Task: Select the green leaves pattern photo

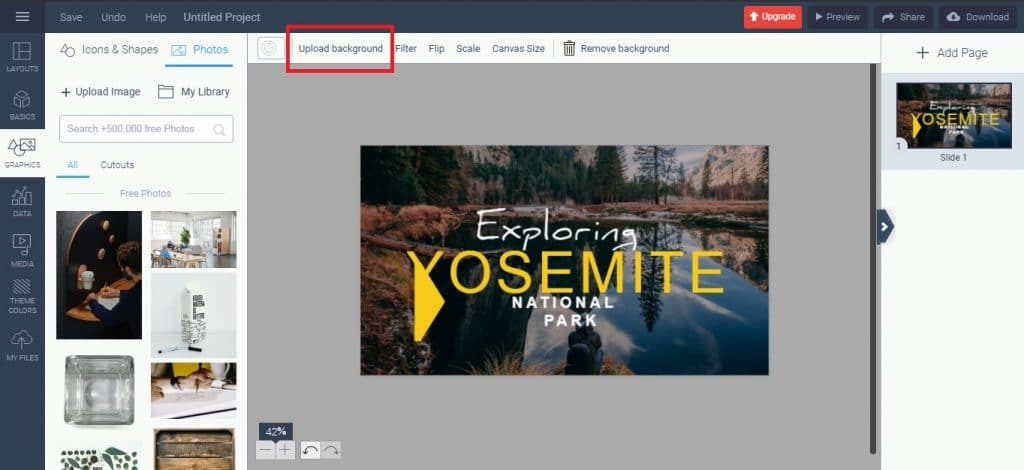Action: [99, 456]
